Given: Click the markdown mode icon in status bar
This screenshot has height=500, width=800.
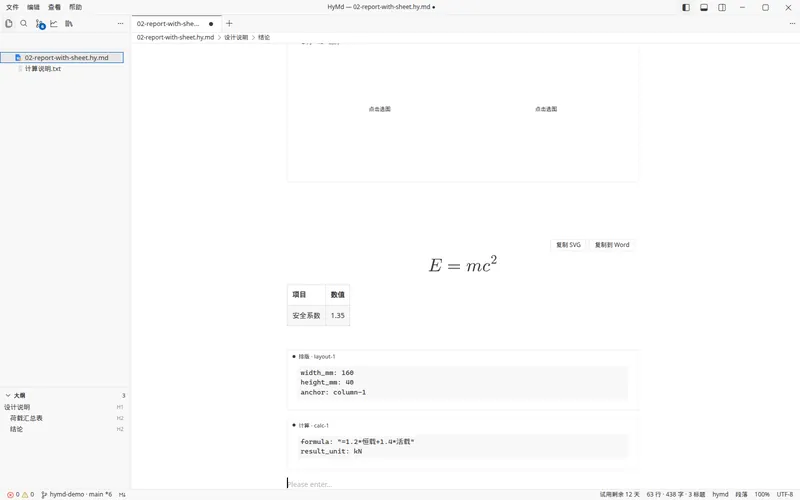Looking at the screenshot, I should pyautogui.click(x=122, y=494).
